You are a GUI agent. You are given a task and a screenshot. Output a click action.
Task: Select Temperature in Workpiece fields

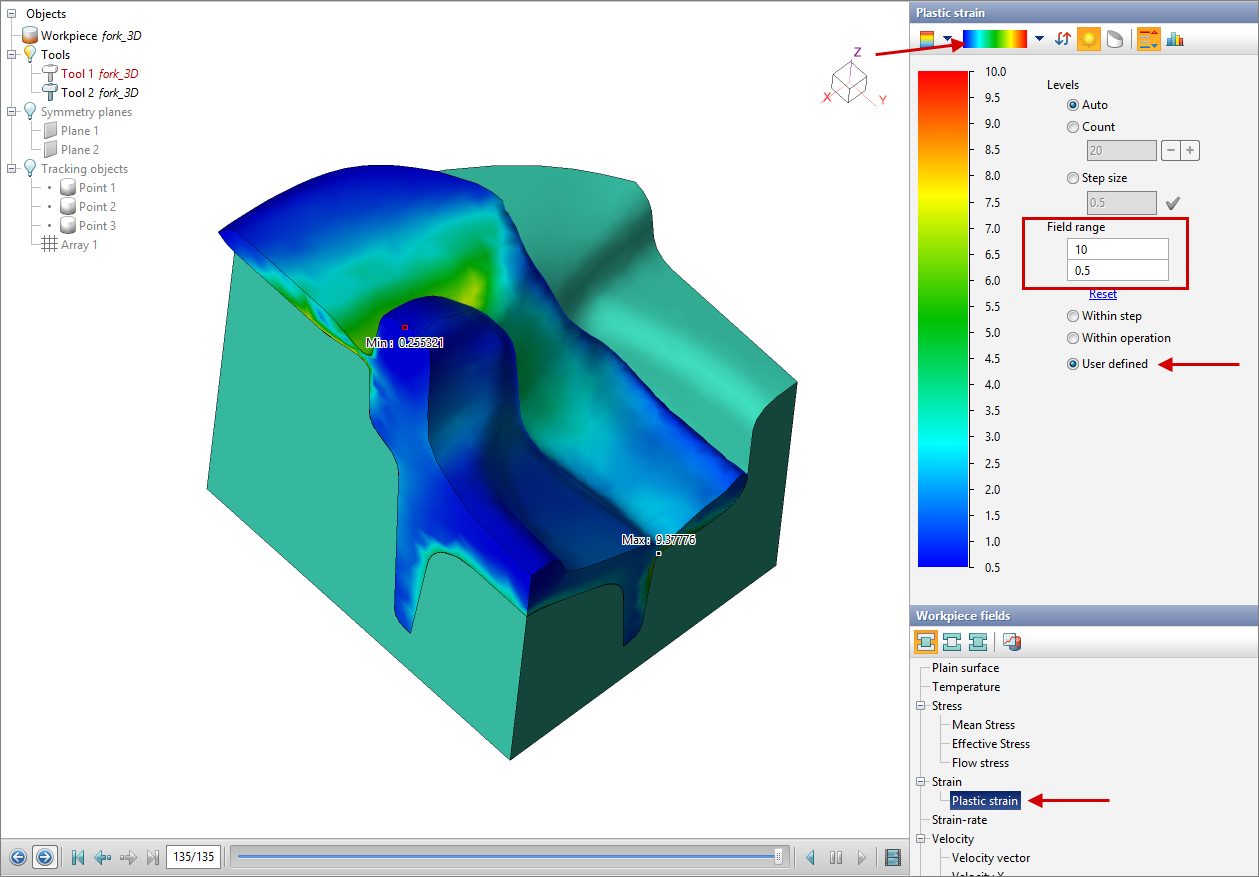(x=965, y=687)
